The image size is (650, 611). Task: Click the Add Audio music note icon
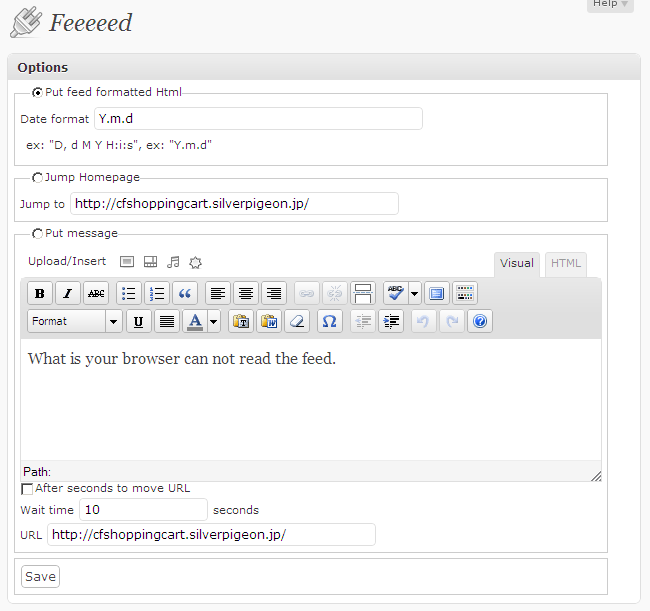click(x=173, y=262)
